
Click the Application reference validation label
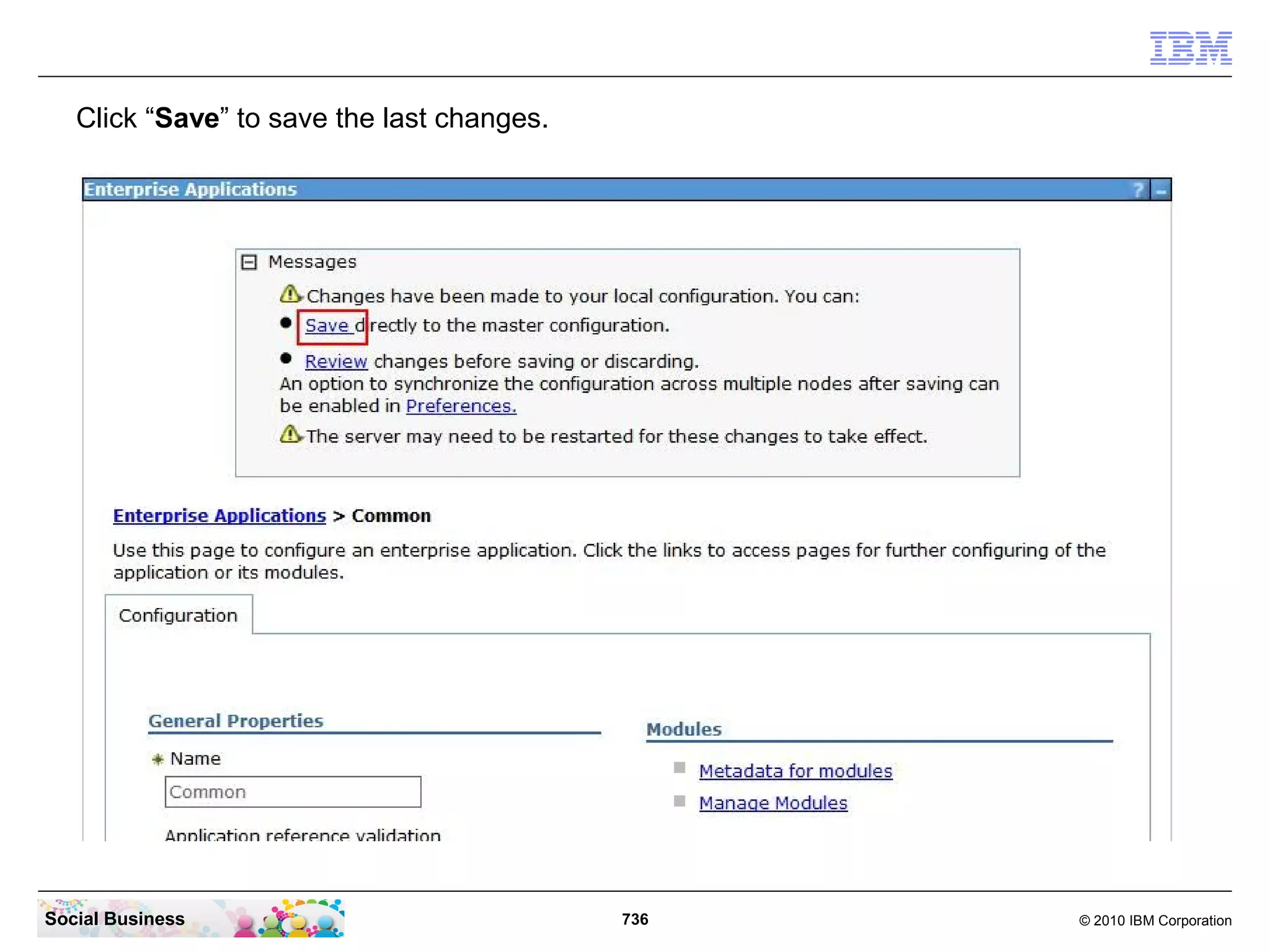coord(303,834)
